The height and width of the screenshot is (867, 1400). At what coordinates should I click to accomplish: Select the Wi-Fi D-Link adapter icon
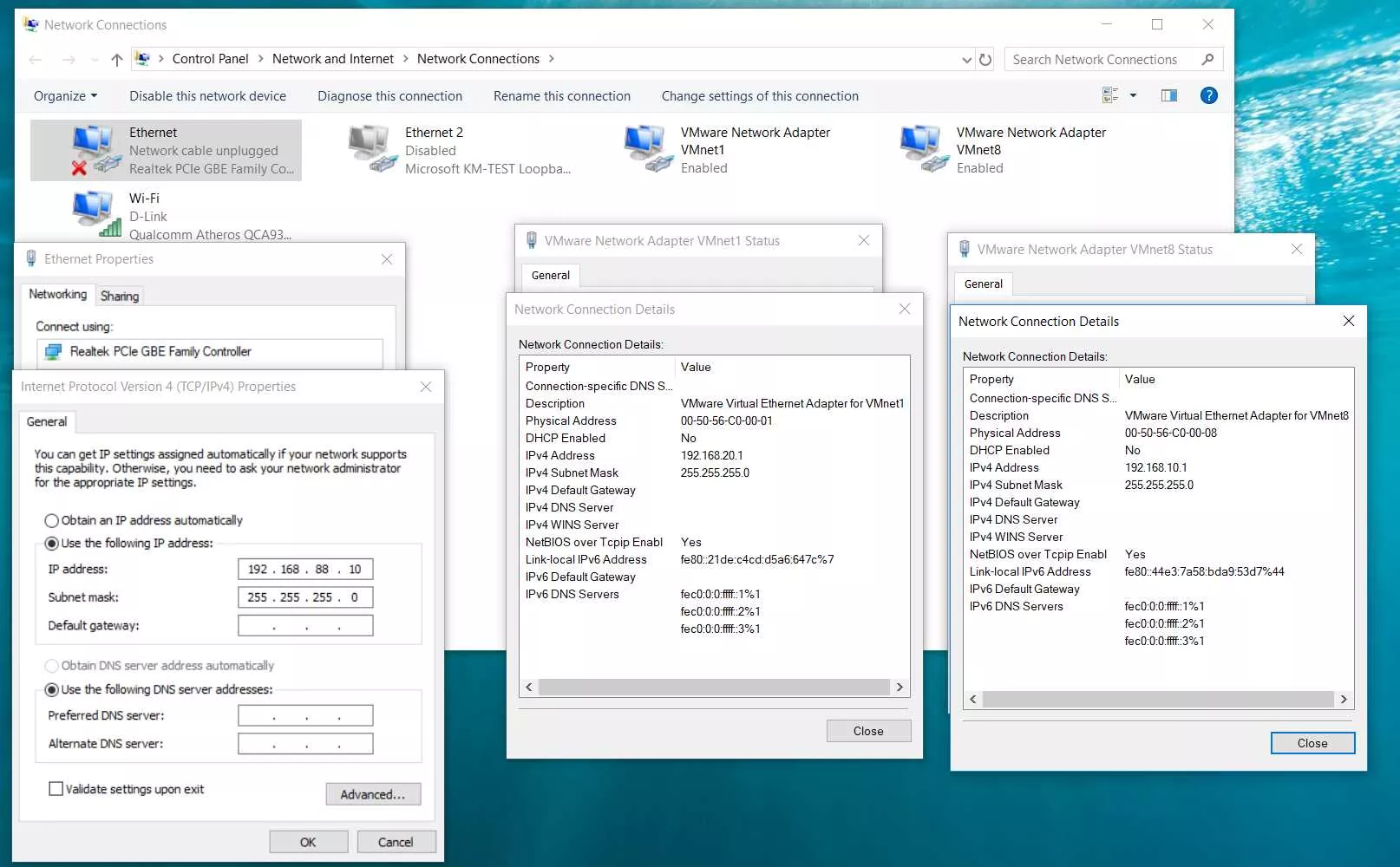point(95,214)
